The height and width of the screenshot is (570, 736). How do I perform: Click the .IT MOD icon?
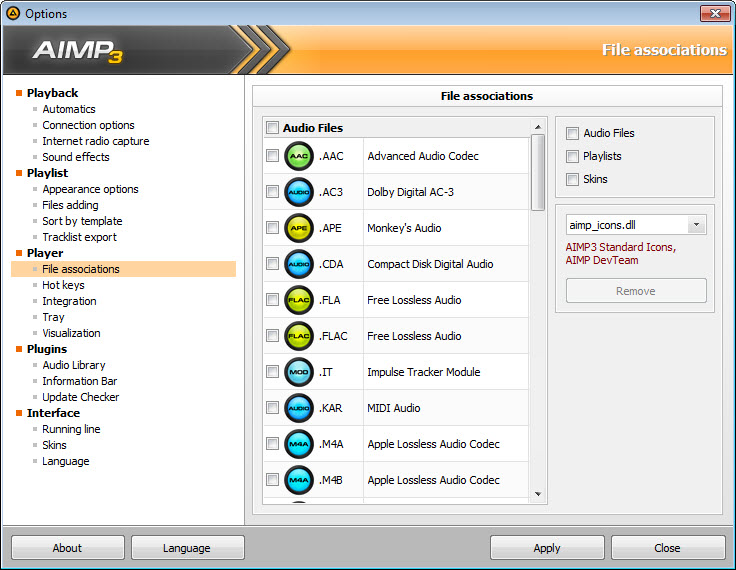tap(299, 372)
